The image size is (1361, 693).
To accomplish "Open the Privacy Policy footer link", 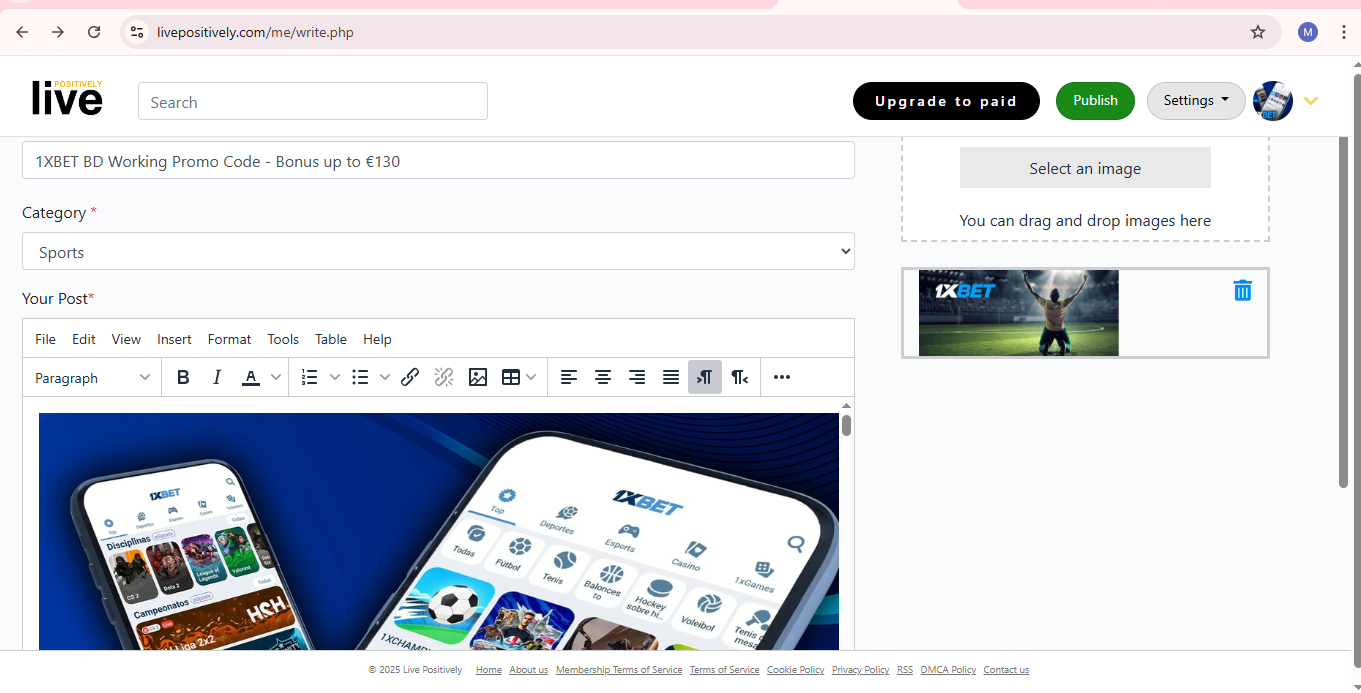I will [x=860, y=670].
